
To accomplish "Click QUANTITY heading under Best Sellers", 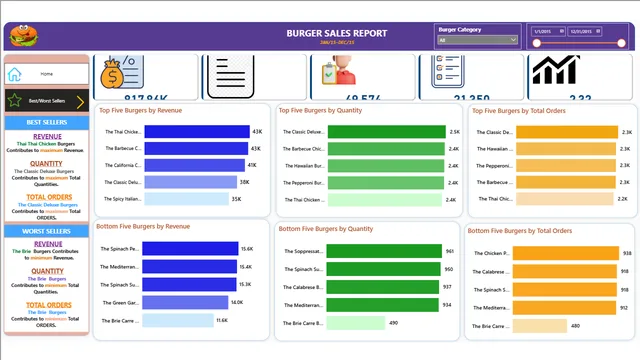I will 46,164.
